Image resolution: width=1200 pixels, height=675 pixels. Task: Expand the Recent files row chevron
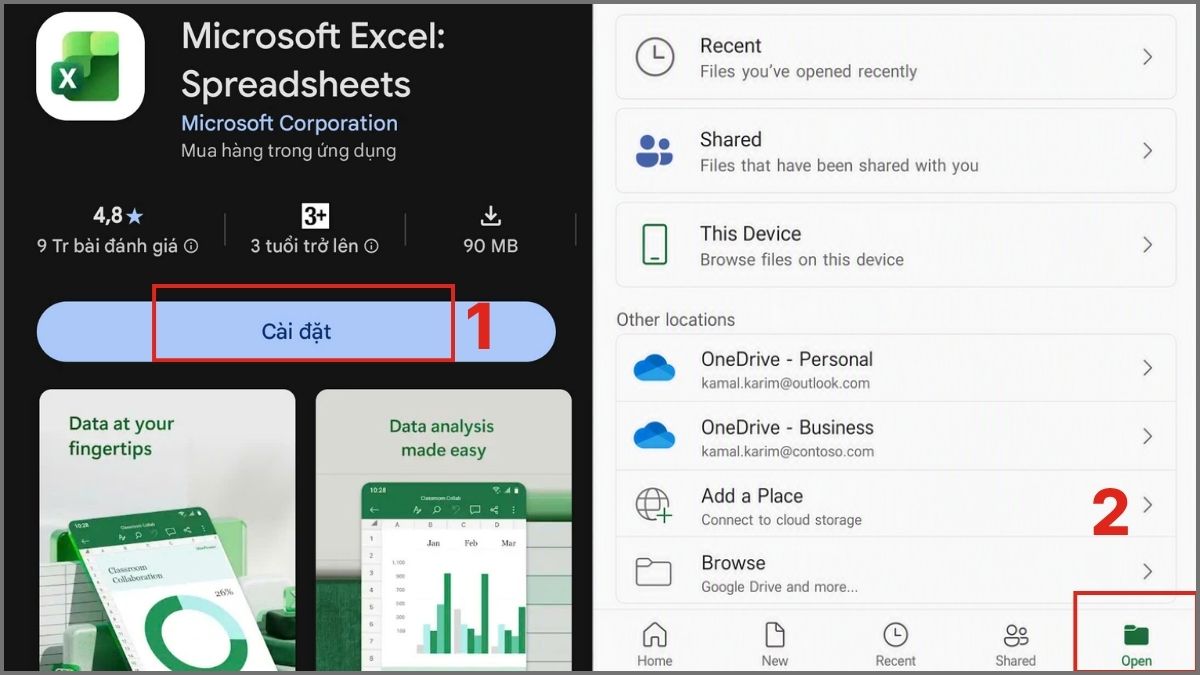[x=1147, y=58]
